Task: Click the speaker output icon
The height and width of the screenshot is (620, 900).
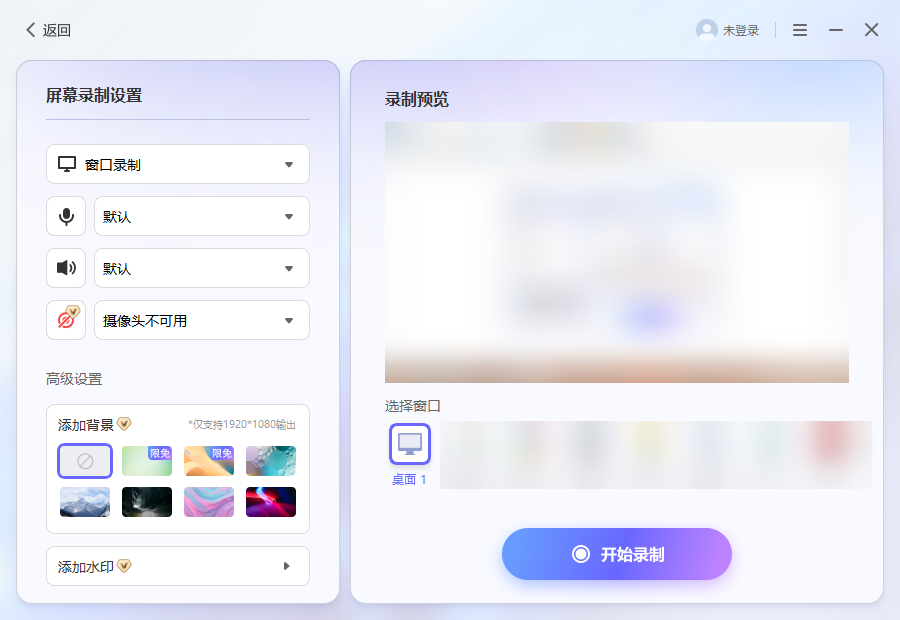Action: pos(65,268)
